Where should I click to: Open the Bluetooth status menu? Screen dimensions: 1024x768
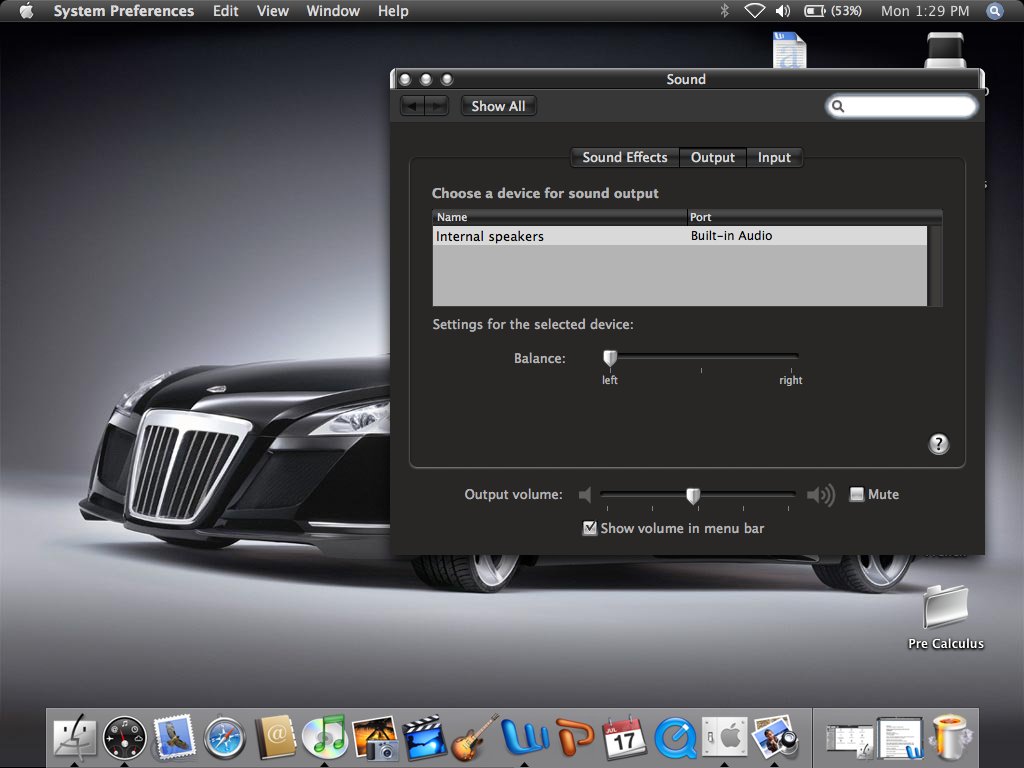[725, 11]
